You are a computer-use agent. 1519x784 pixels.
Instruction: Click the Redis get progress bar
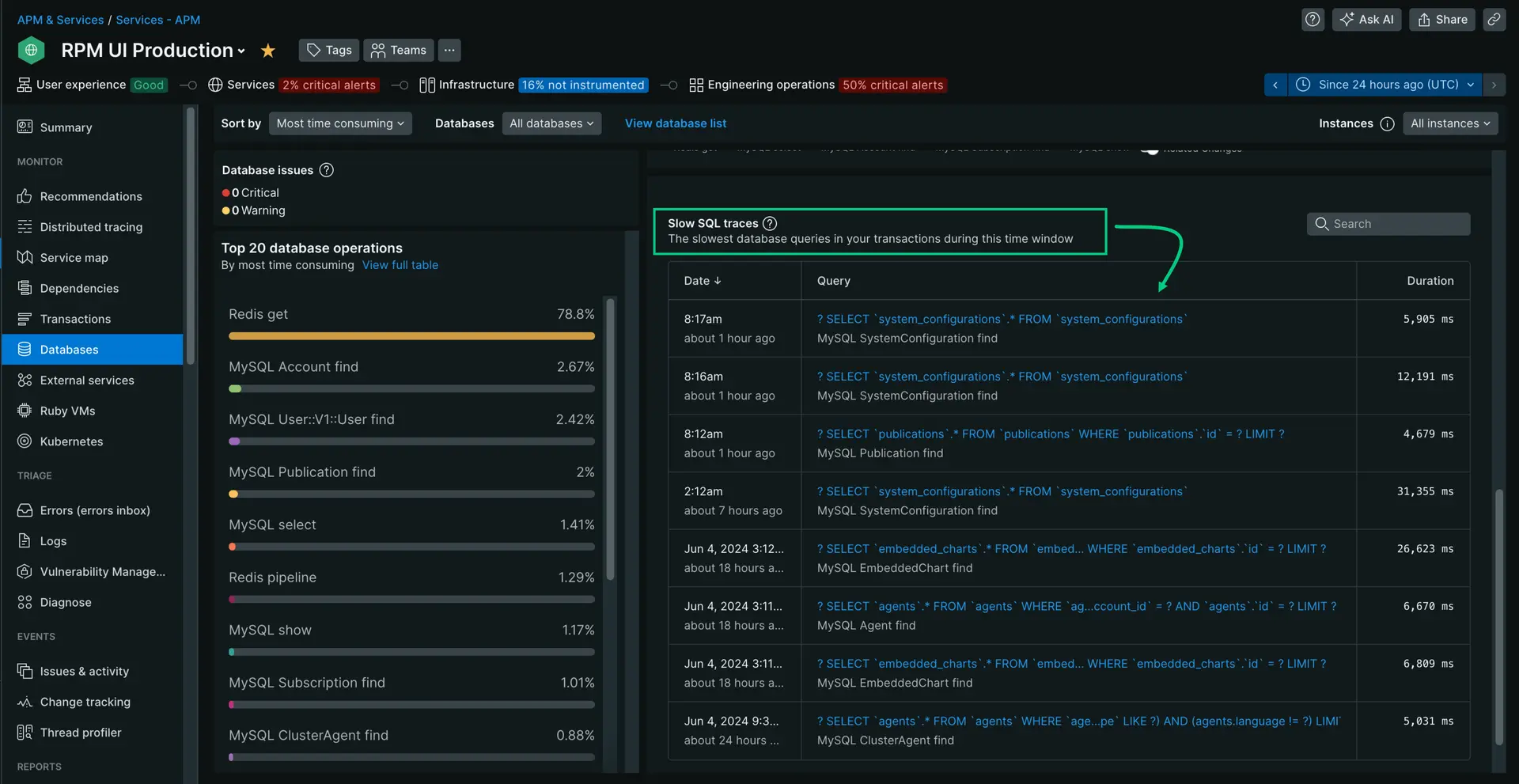pos(411,336)
